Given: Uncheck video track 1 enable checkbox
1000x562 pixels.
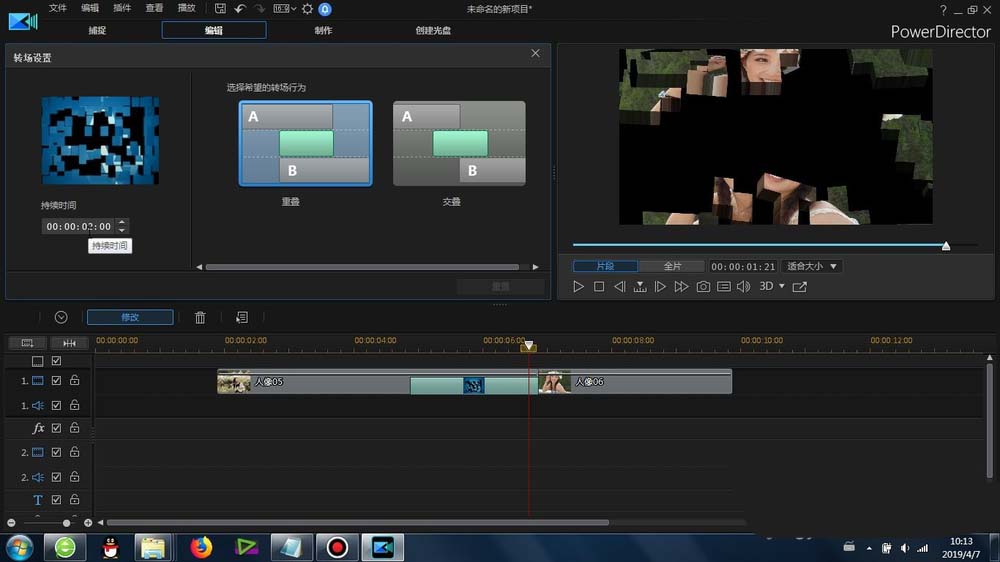Looking at the screenshot, I should 57,381.
